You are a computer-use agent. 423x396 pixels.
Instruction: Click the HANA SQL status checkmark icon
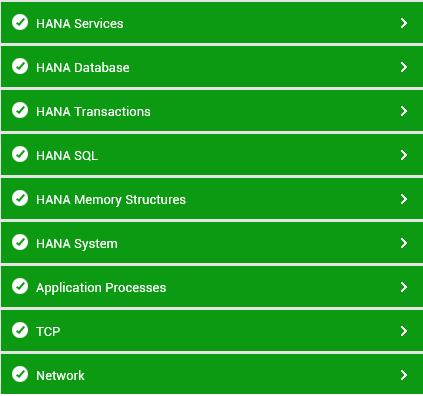coord(20,154)
